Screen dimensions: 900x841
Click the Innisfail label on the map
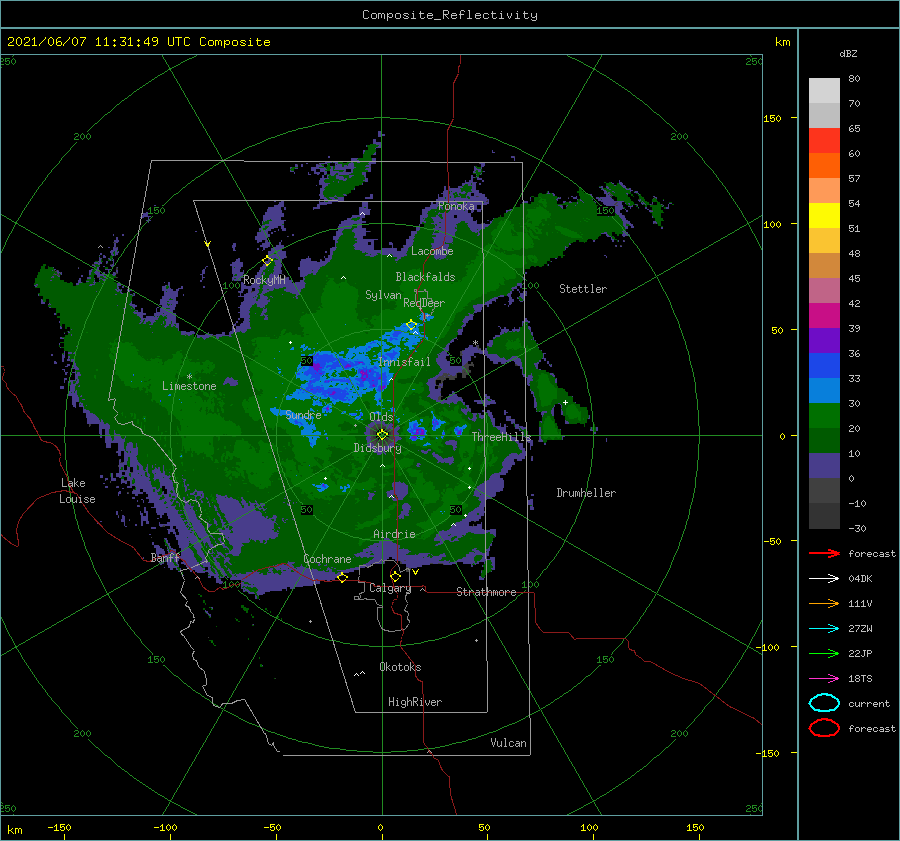404,362
